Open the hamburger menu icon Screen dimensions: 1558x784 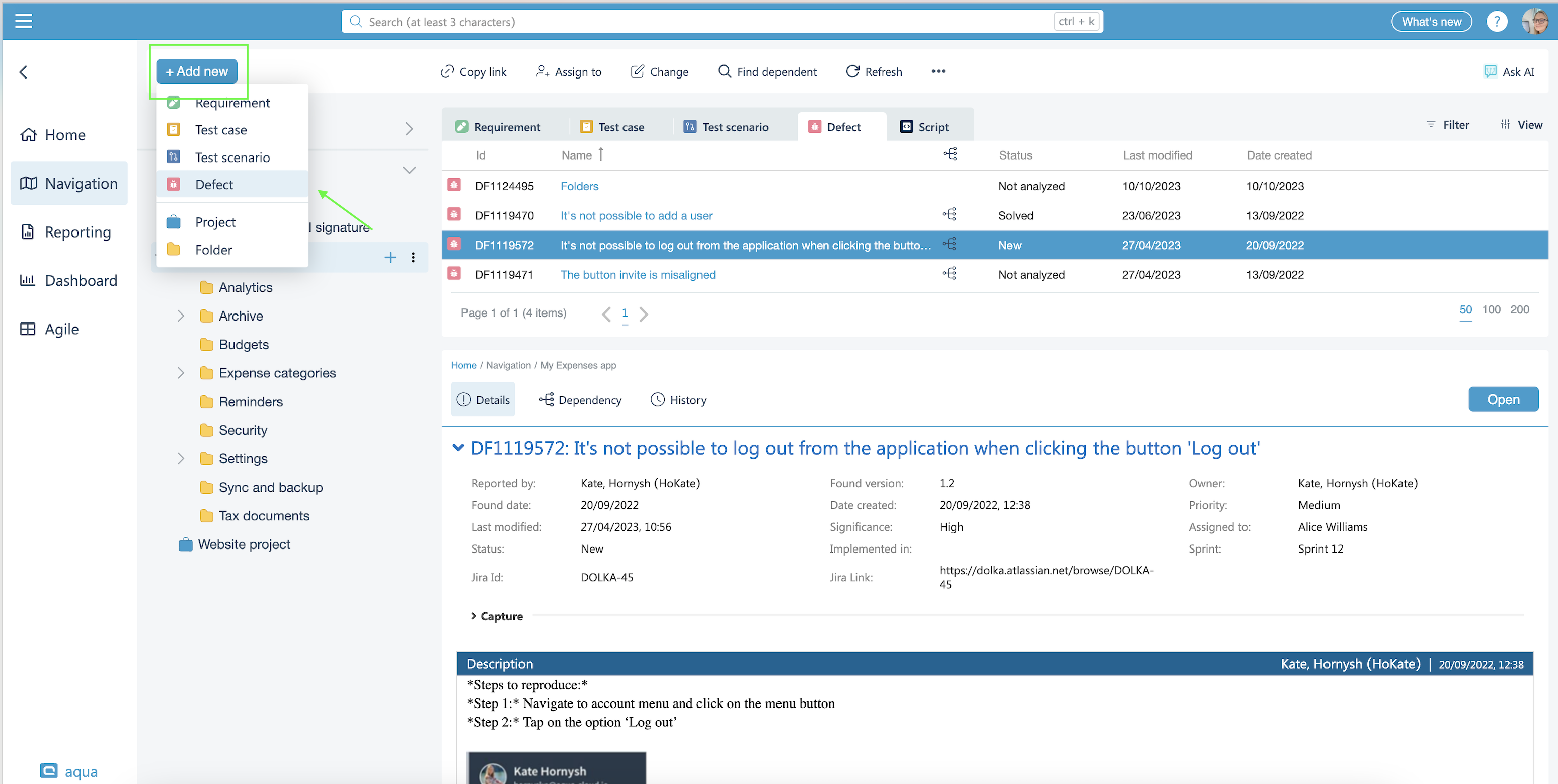point(24,21)
